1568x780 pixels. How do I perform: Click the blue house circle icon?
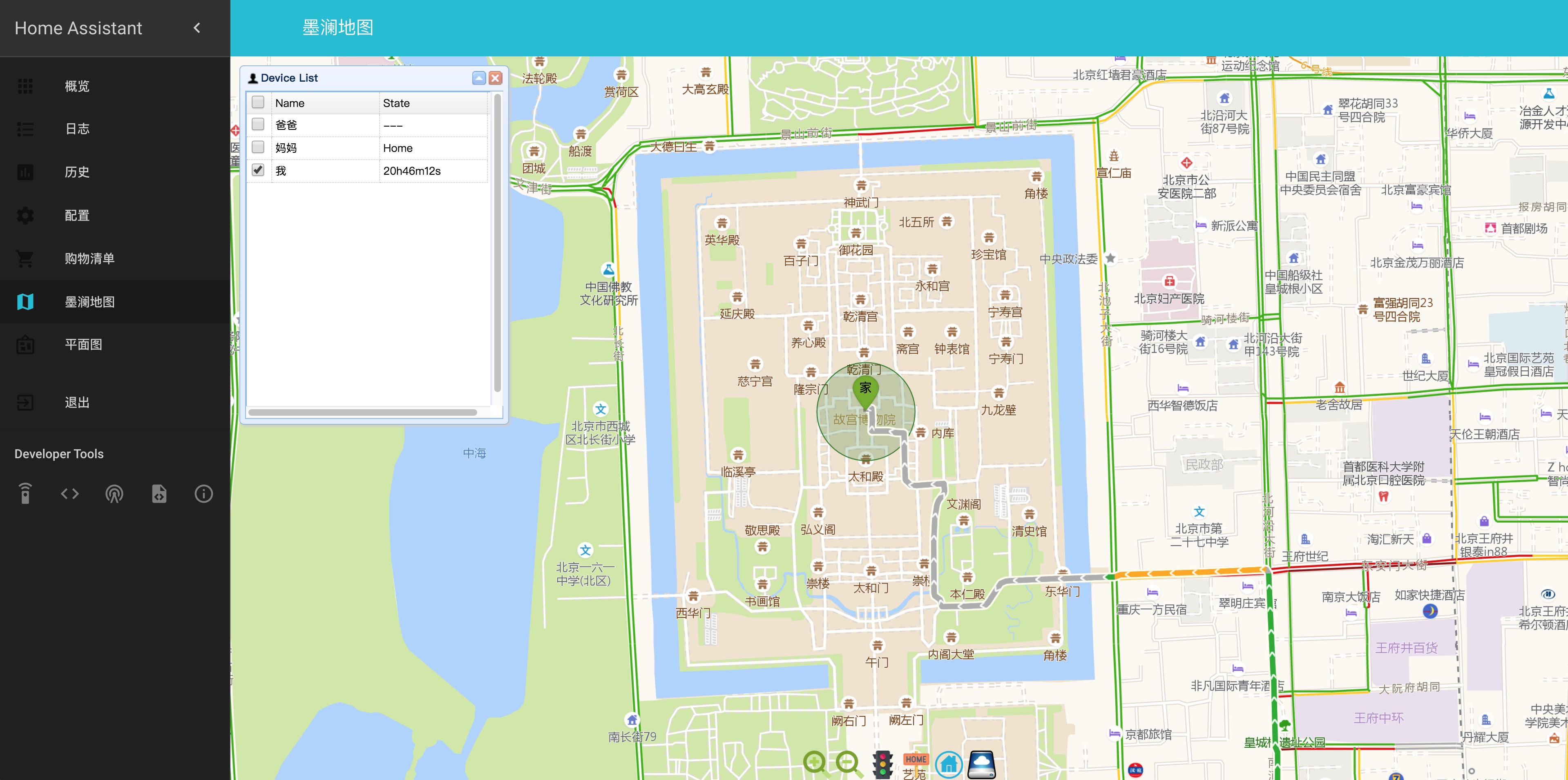[x=948, y=764]
